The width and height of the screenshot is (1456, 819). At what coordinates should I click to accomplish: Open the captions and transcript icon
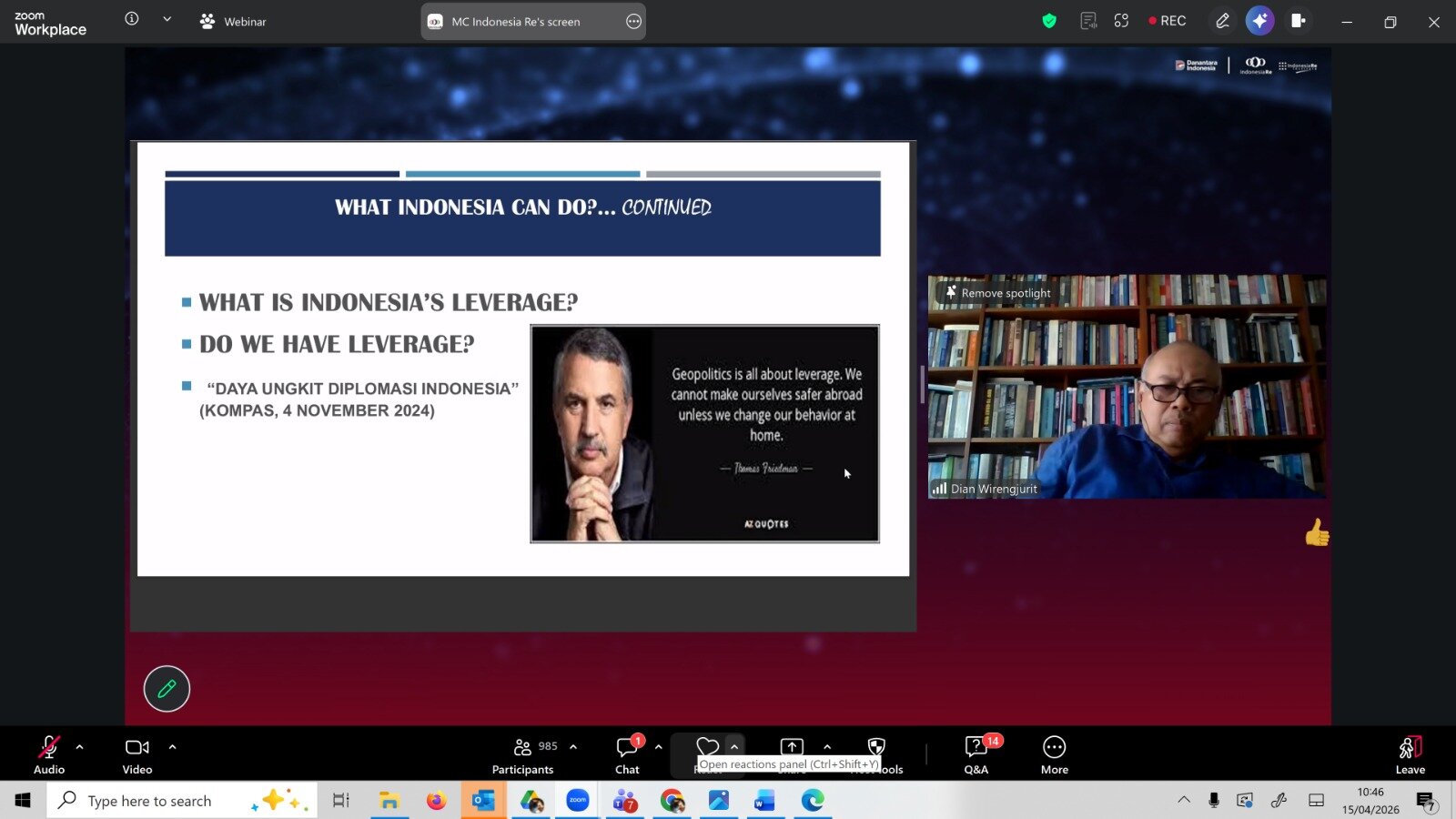click(1087, 21)
